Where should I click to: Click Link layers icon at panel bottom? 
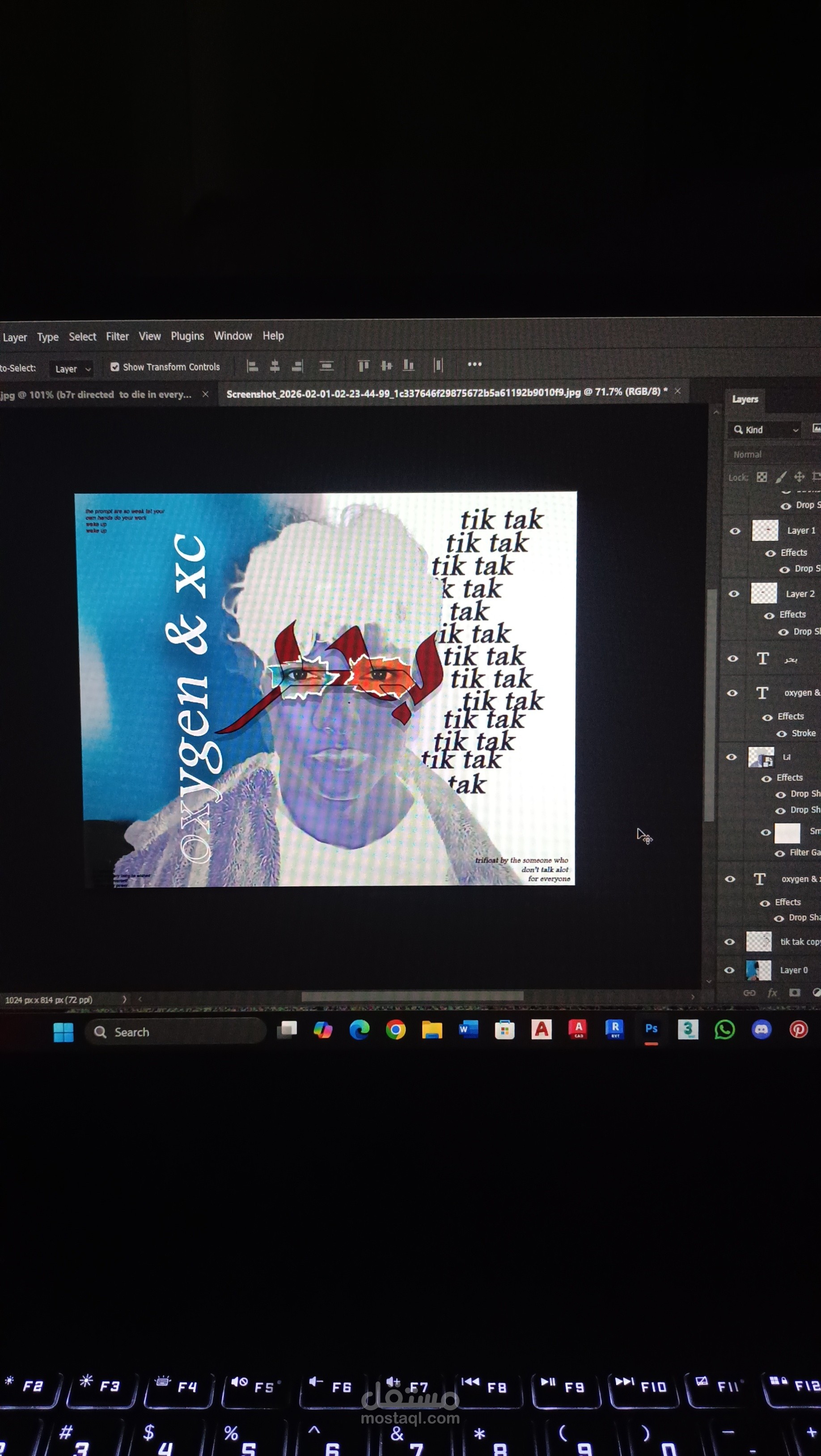[x=749, y=993]
